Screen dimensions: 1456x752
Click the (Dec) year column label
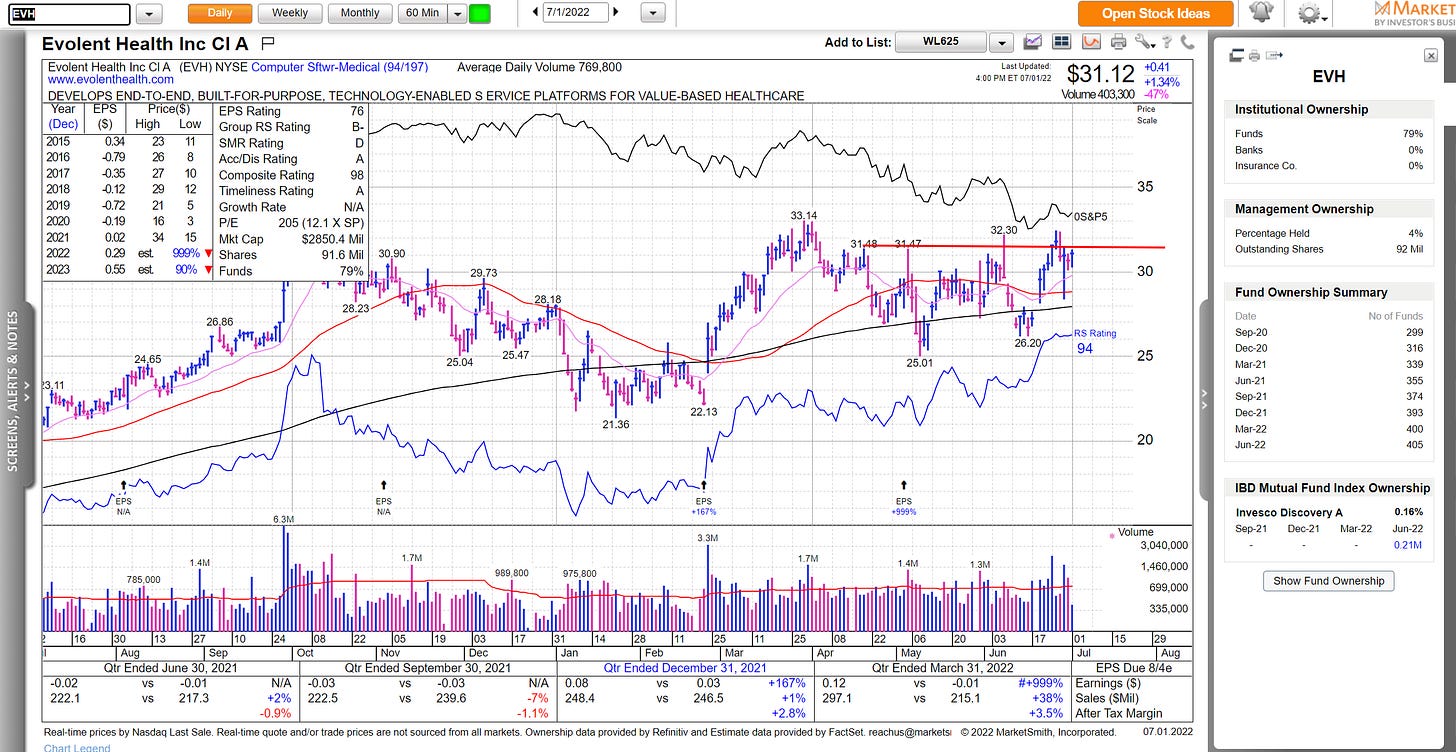pos(63,124)
